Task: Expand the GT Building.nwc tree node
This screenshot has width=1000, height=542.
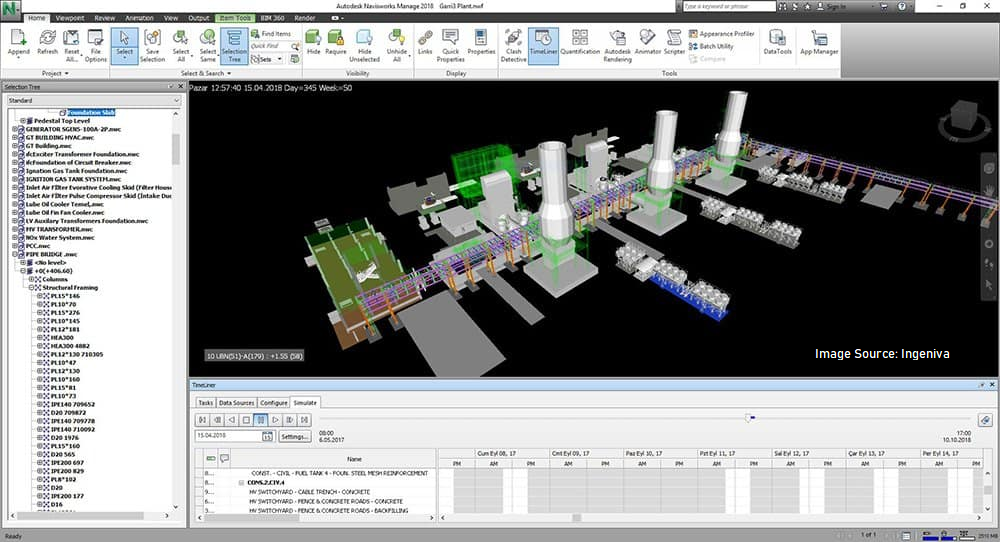Action: (15, 145)
